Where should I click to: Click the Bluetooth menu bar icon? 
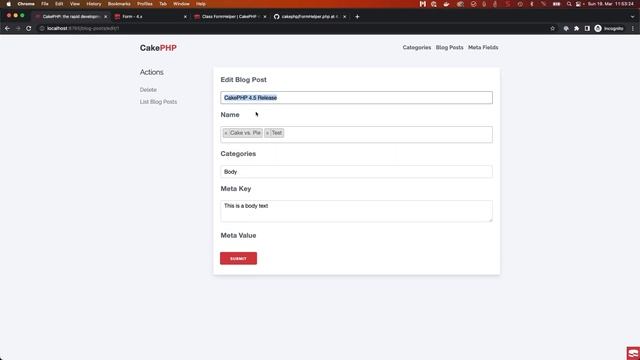[x=531, y=4]
